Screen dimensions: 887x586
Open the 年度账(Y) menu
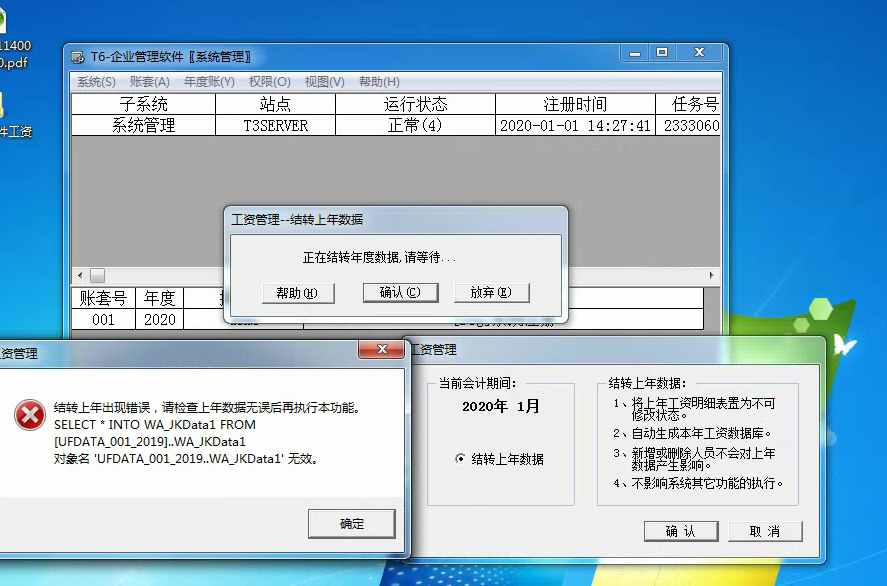click(209, 82)
